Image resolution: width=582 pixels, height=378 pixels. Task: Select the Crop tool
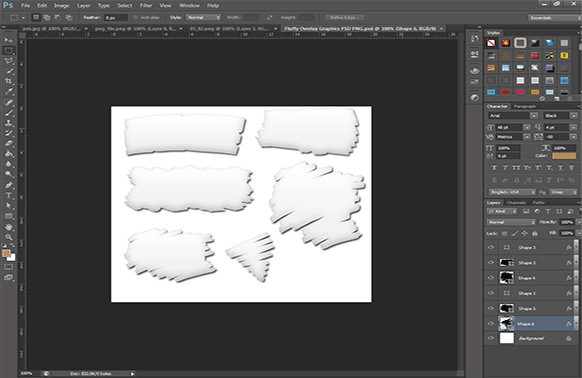coord(9,81)
